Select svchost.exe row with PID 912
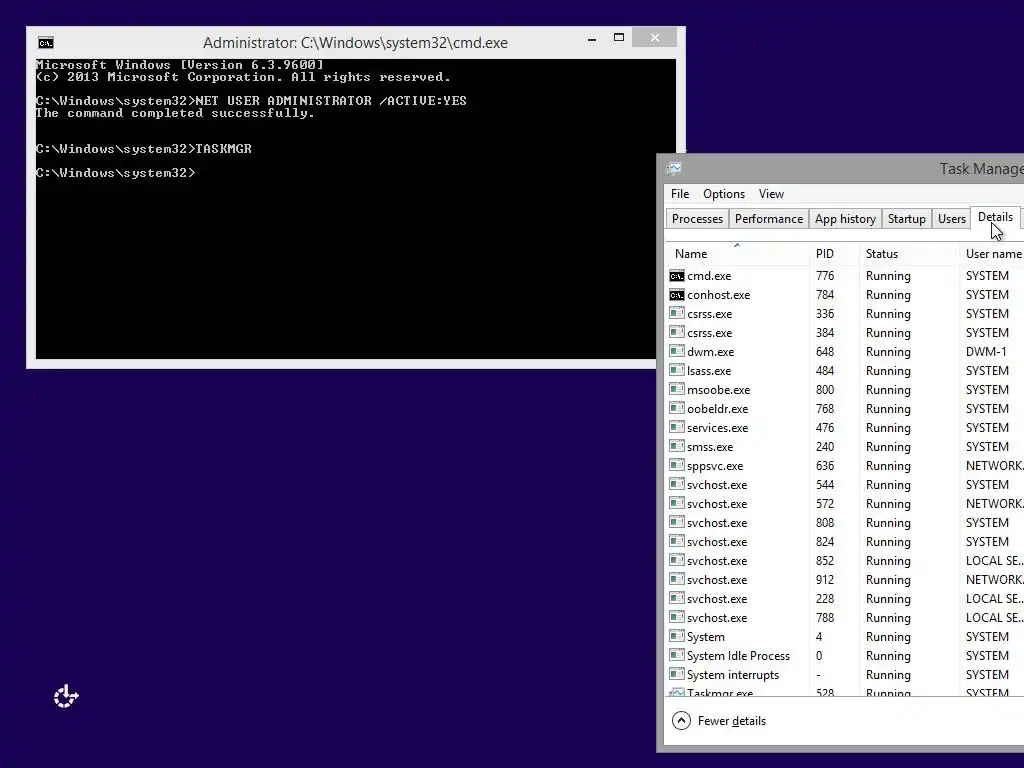This screenshot has width=1024, height=768. pos(845,579)
